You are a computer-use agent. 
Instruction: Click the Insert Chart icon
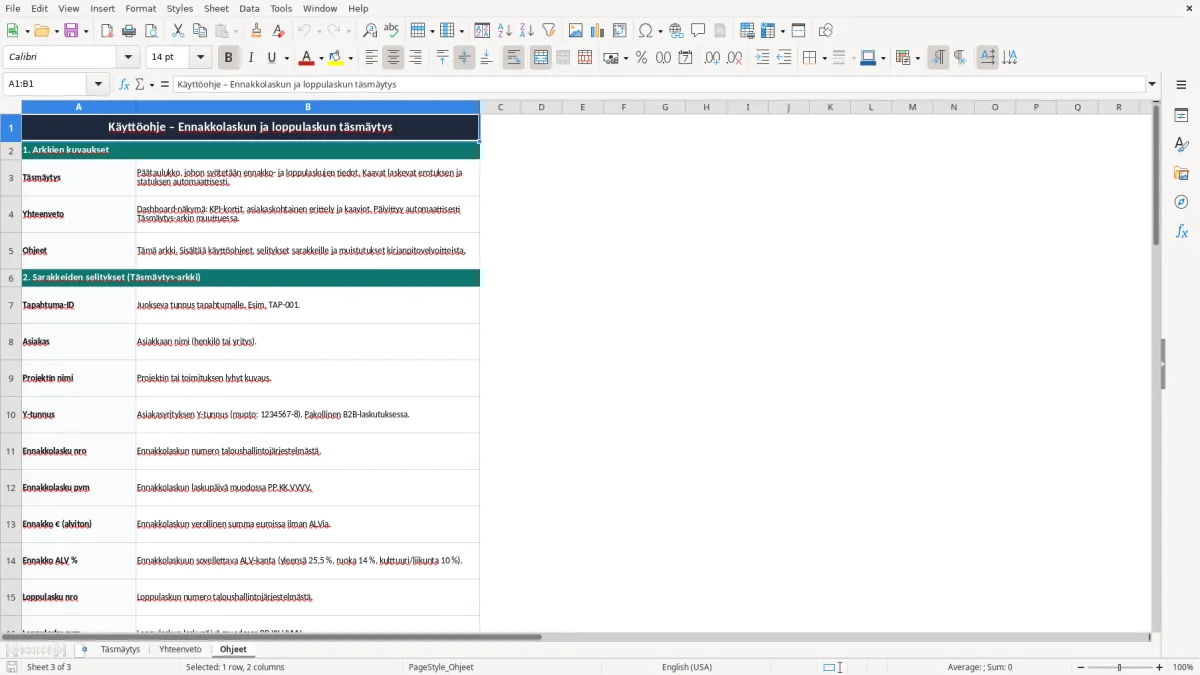tap(597, 31)
